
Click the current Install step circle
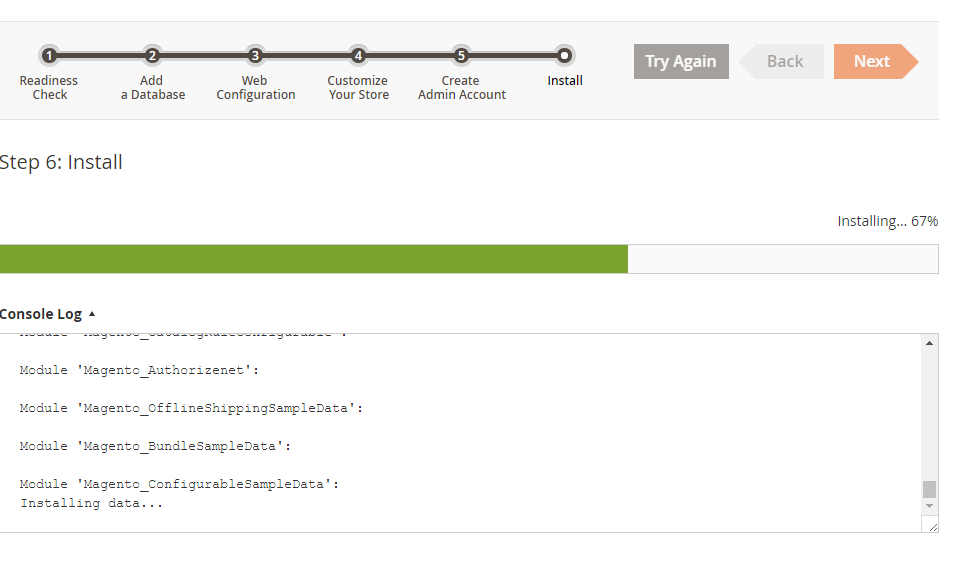point(564,56)
